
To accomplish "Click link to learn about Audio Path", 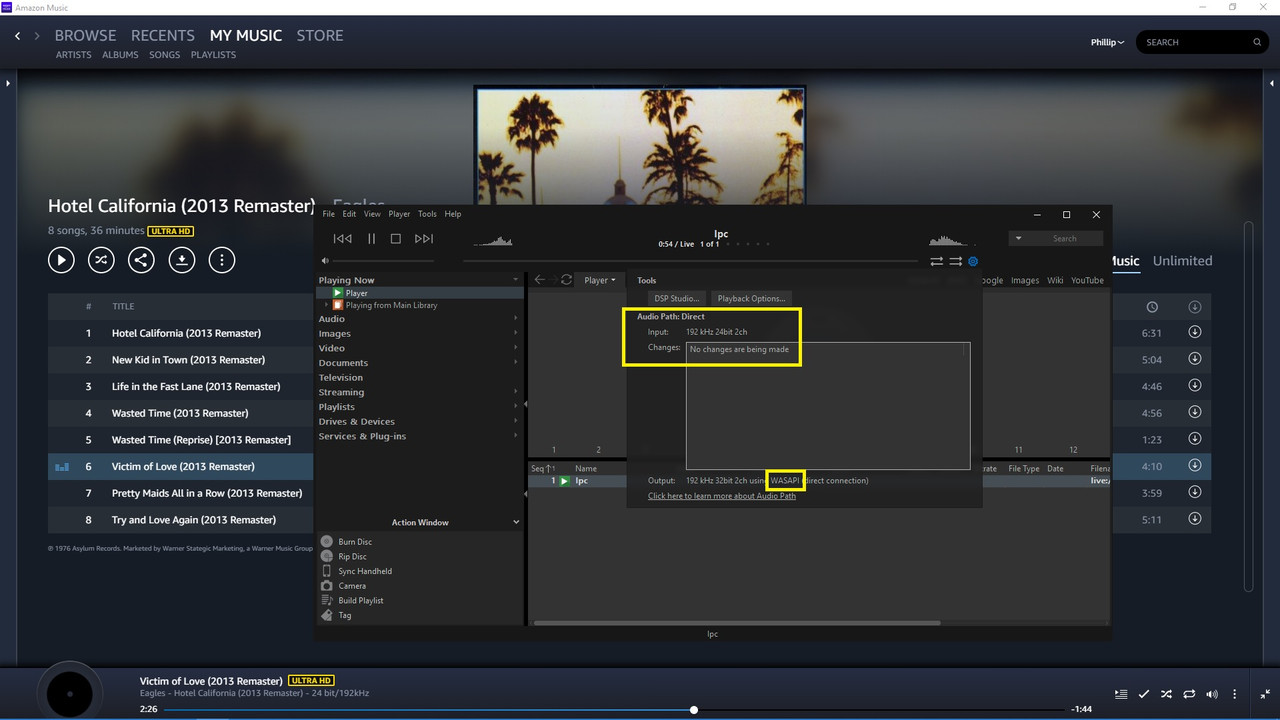I will click(x=721, y=496).
